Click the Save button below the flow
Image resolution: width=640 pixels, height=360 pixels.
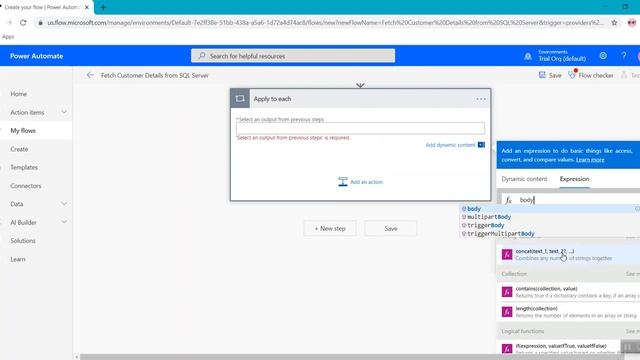pos(391,229)
